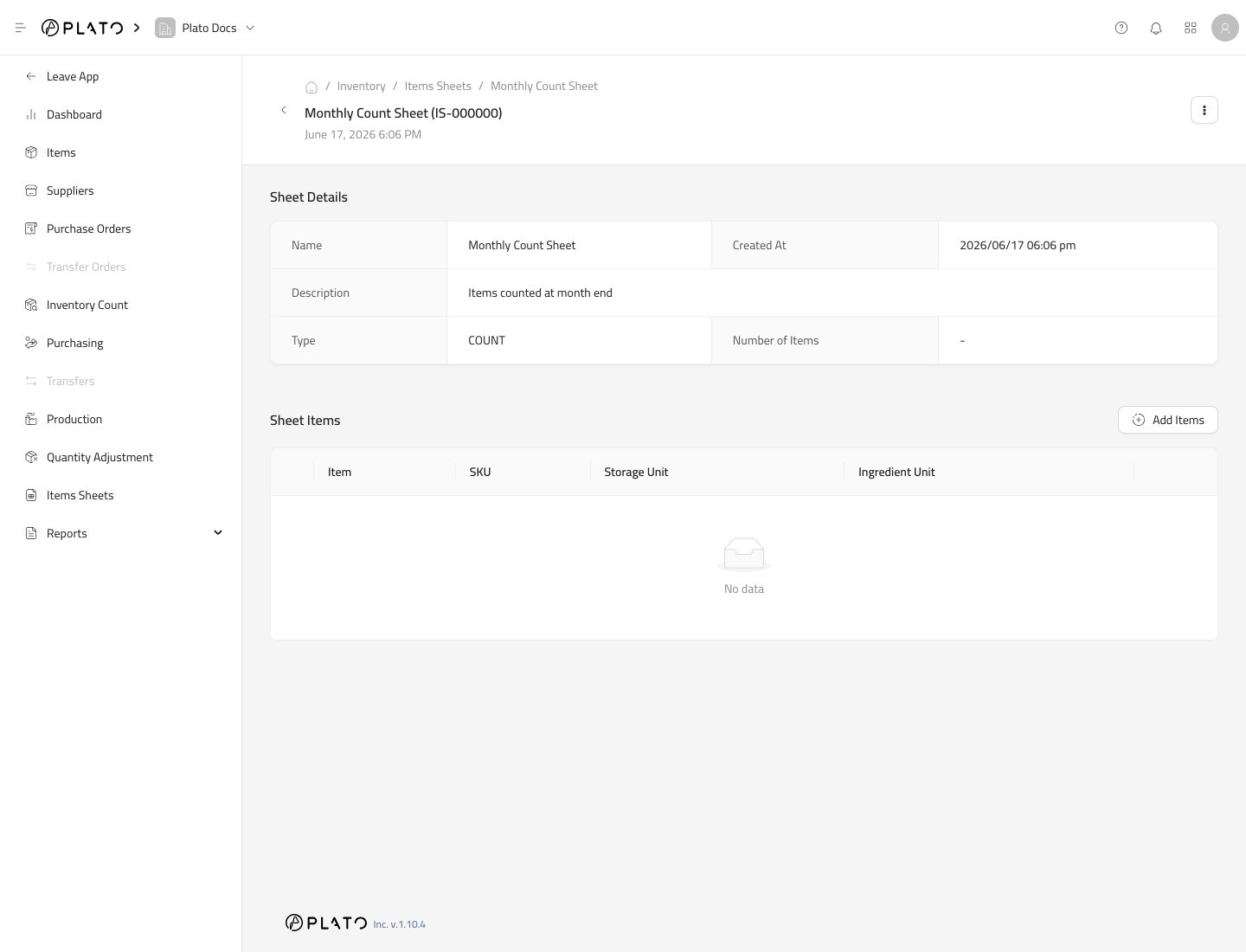Click the Monthly Count Sheet breadcrumb
The image size is (1246, 952).
[543, 86]
